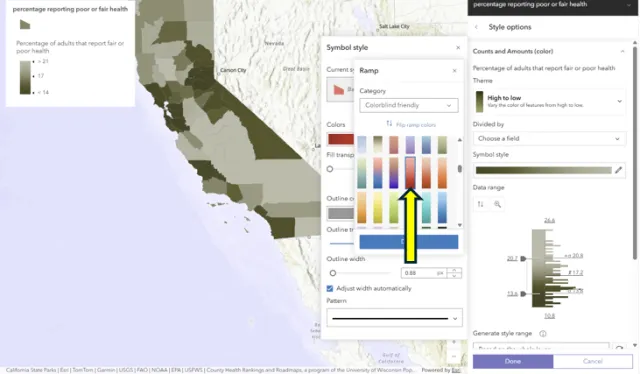Viewport: 640px width, 374px height.
Task: Choose the teal ramp in the third row
Action: click(x=426, y=207)
